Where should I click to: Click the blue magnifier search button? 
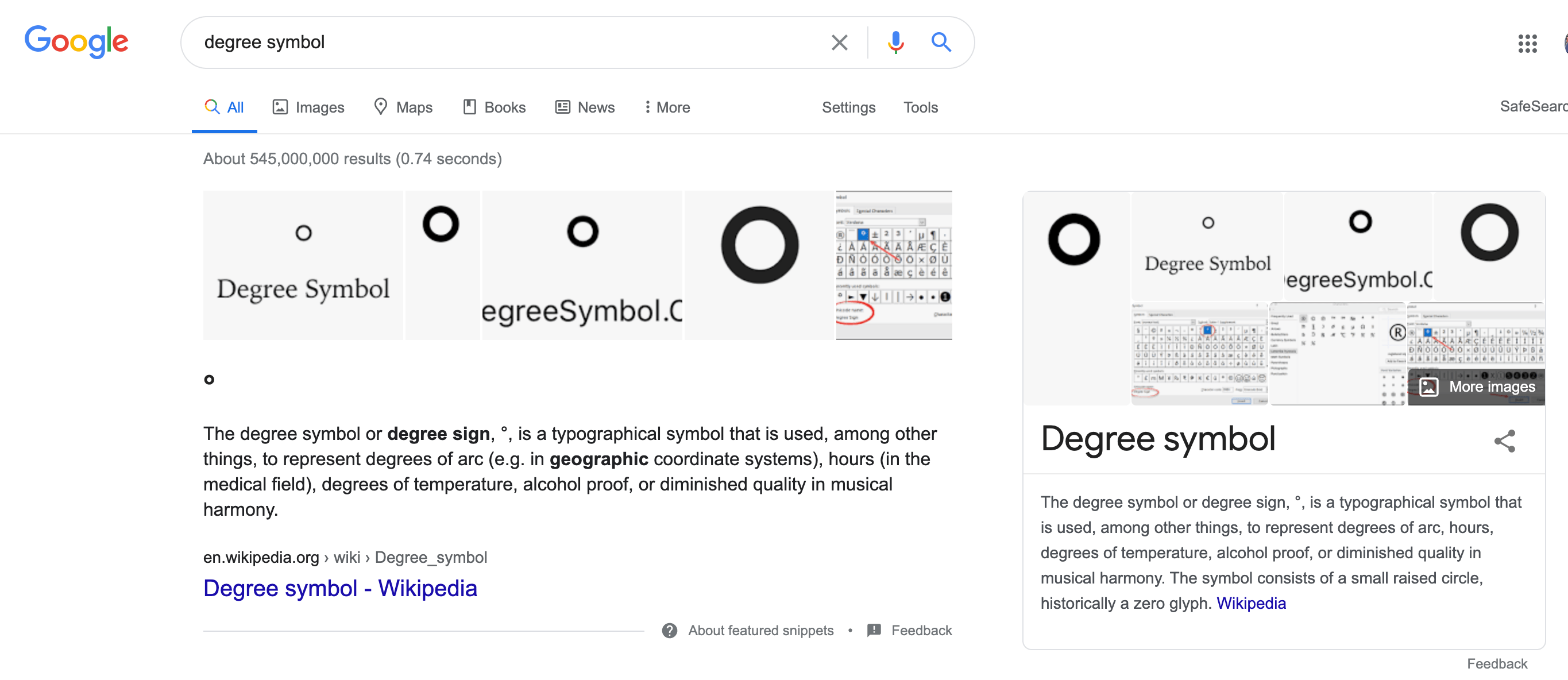[x=940, y=42]
